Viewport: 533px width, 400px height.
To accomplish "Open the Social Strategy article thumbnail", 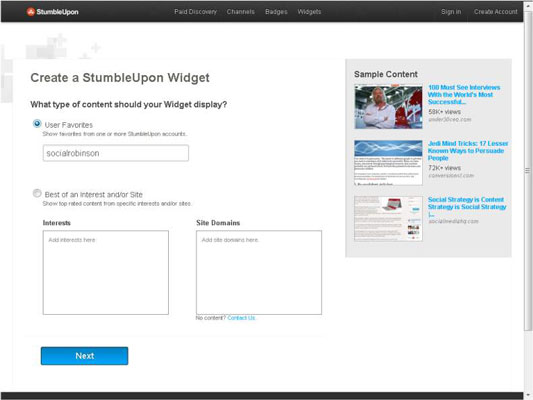I will coord(388,219).
